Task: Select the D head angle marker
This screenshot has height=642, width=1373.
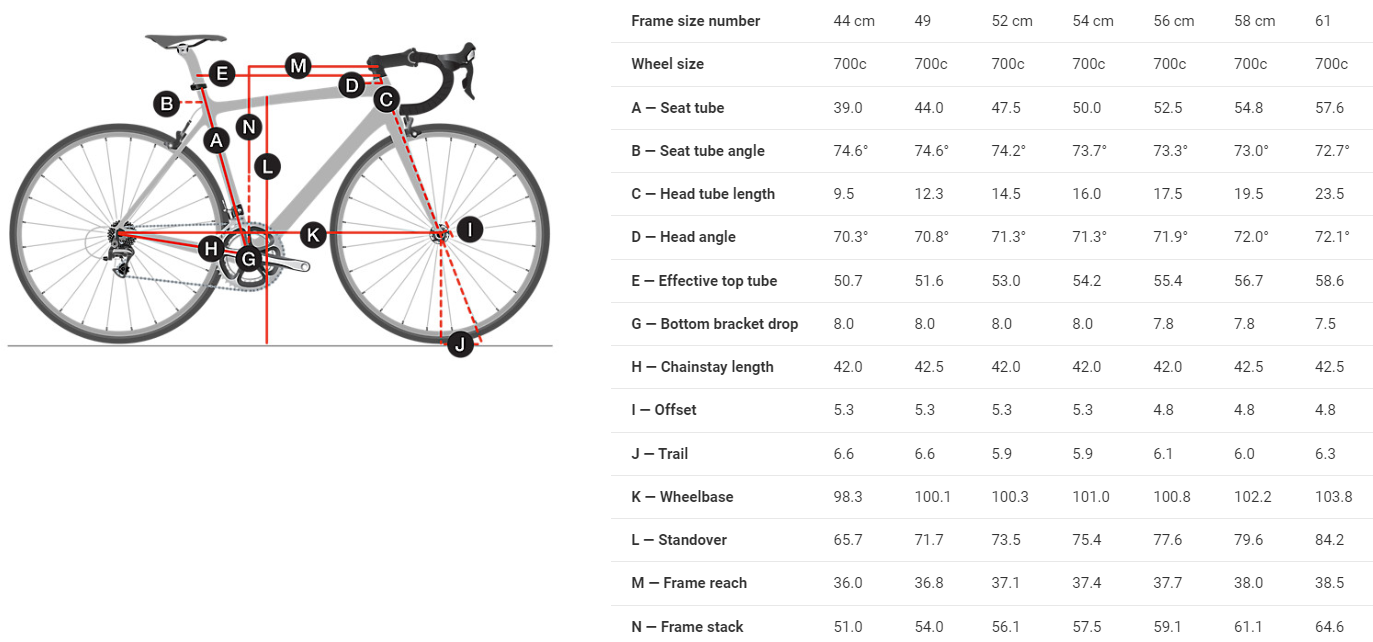Action: [351, 85]
